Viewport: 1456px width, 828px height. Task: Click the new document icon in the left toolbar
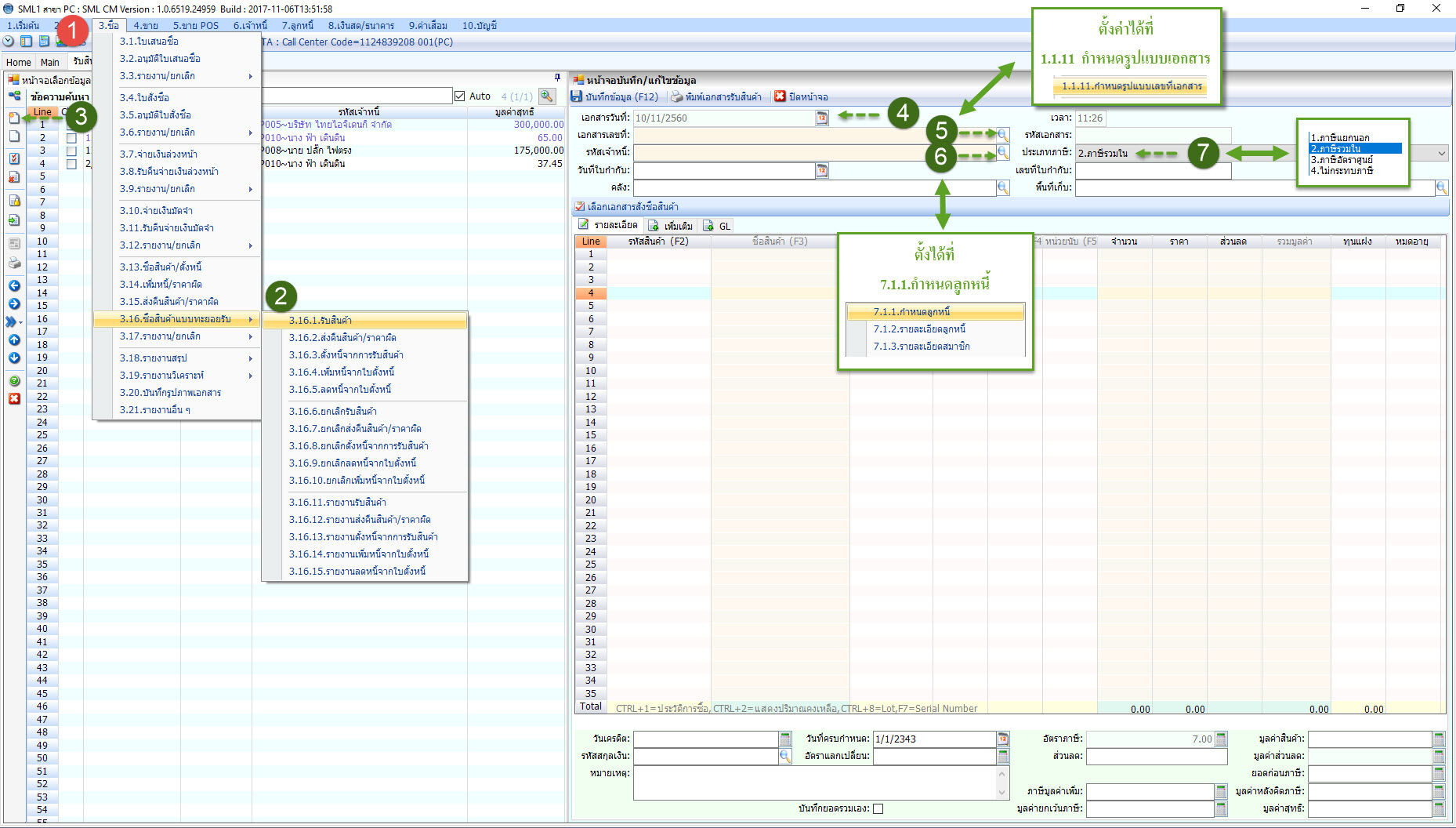(x=14, y=118)
